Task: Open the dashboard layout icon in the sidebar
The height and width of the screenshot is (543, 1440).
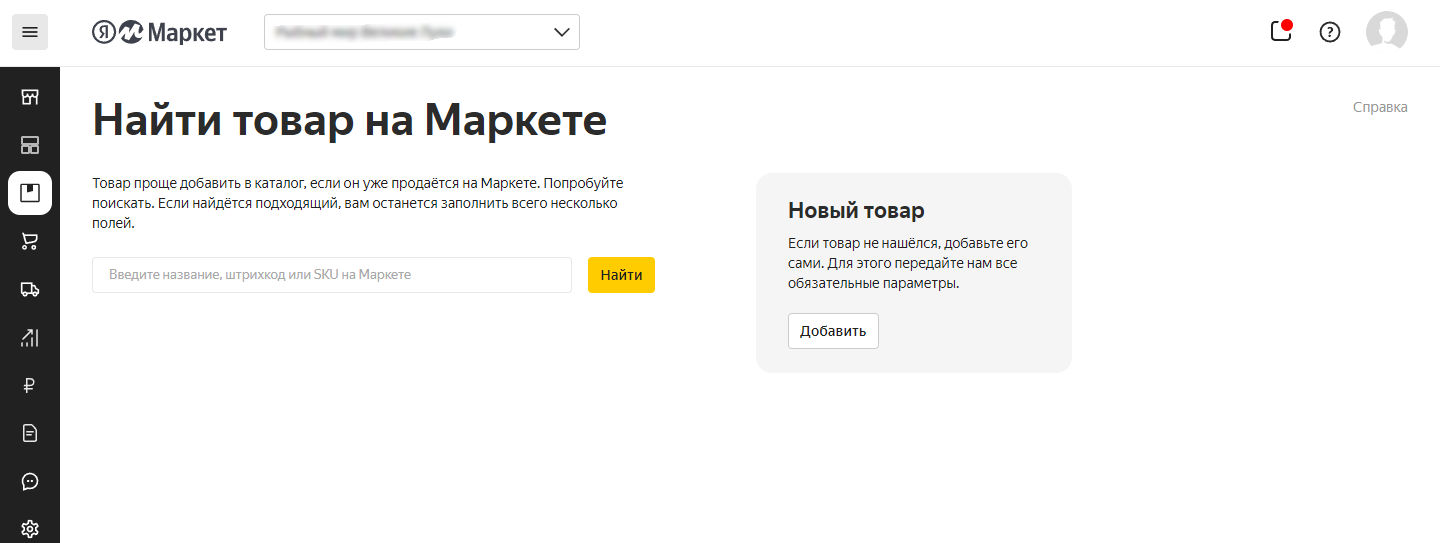Action: pos(30,145)
